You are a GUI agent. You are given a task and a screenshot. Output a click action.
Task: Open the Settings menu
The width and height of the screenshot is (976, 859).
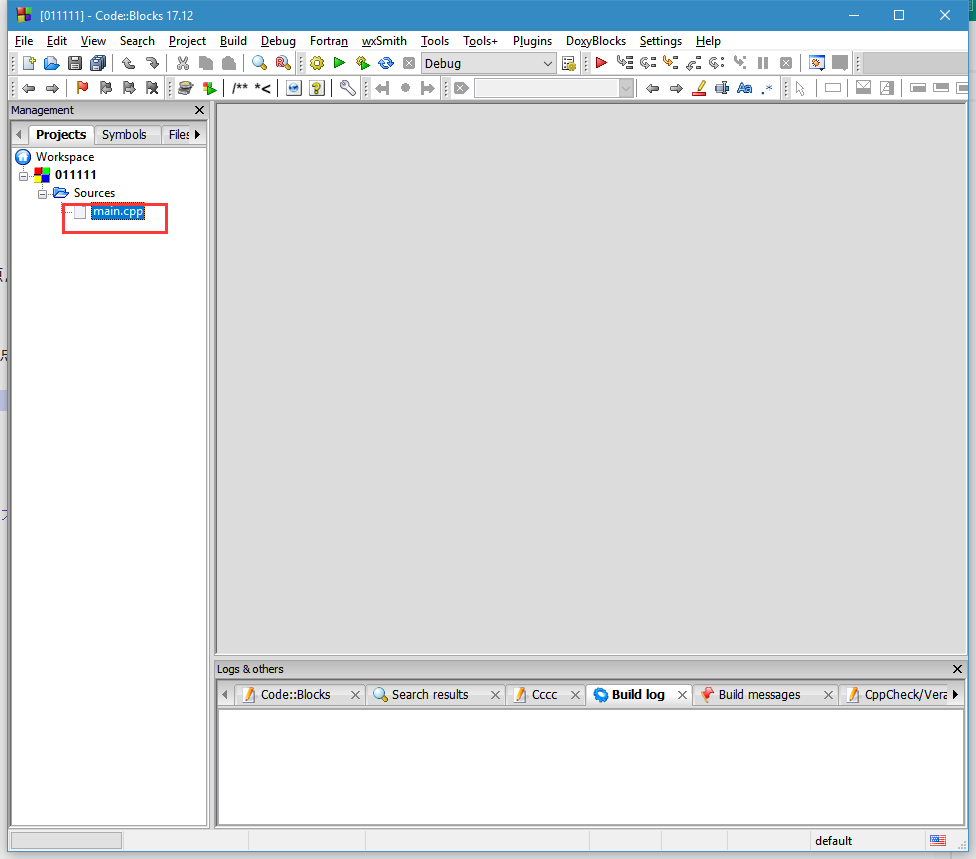pyautogui.click(x=660, y=41)
